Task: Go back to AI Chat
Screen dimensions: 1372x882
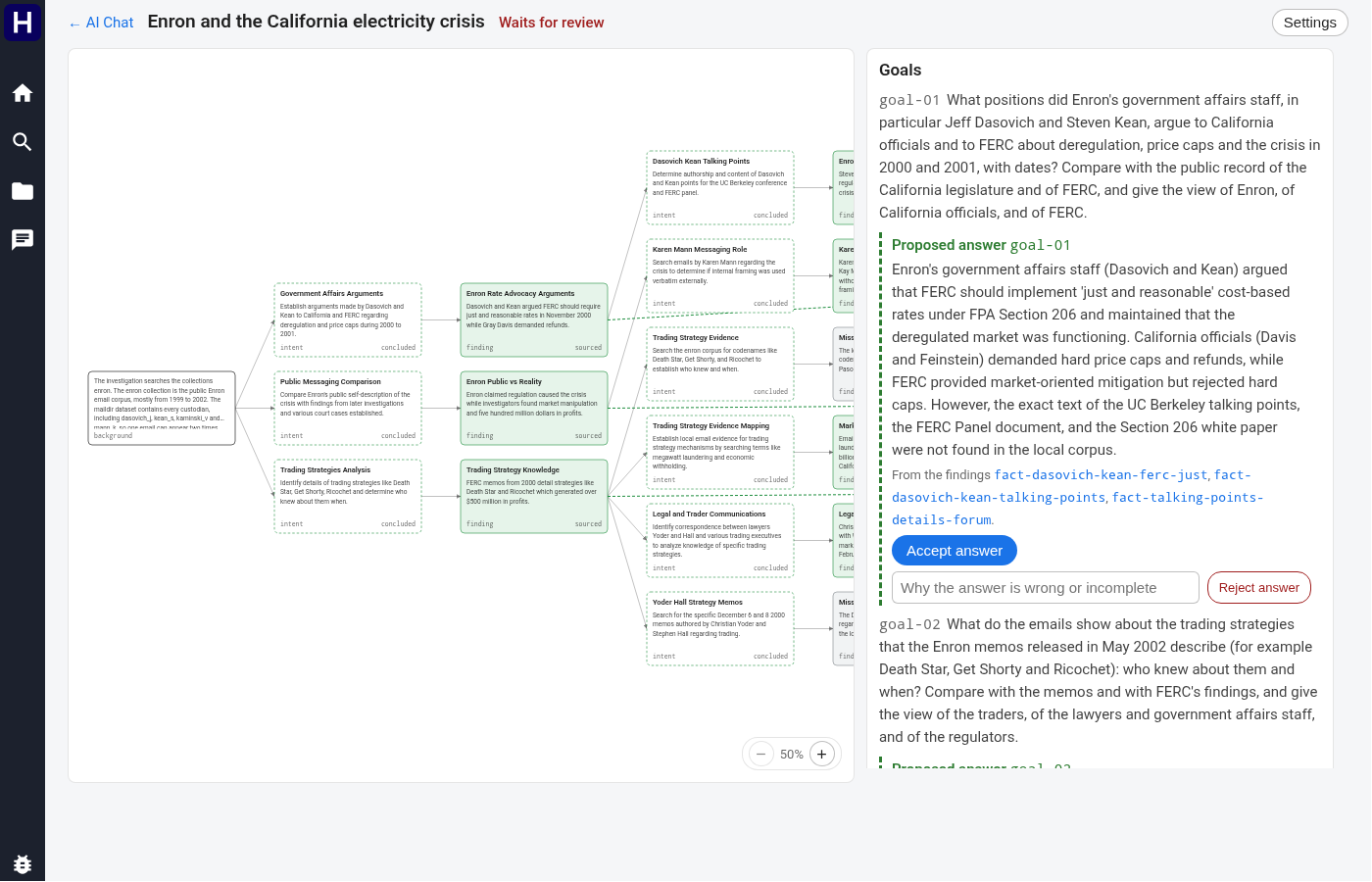Action: pos(102,23)
